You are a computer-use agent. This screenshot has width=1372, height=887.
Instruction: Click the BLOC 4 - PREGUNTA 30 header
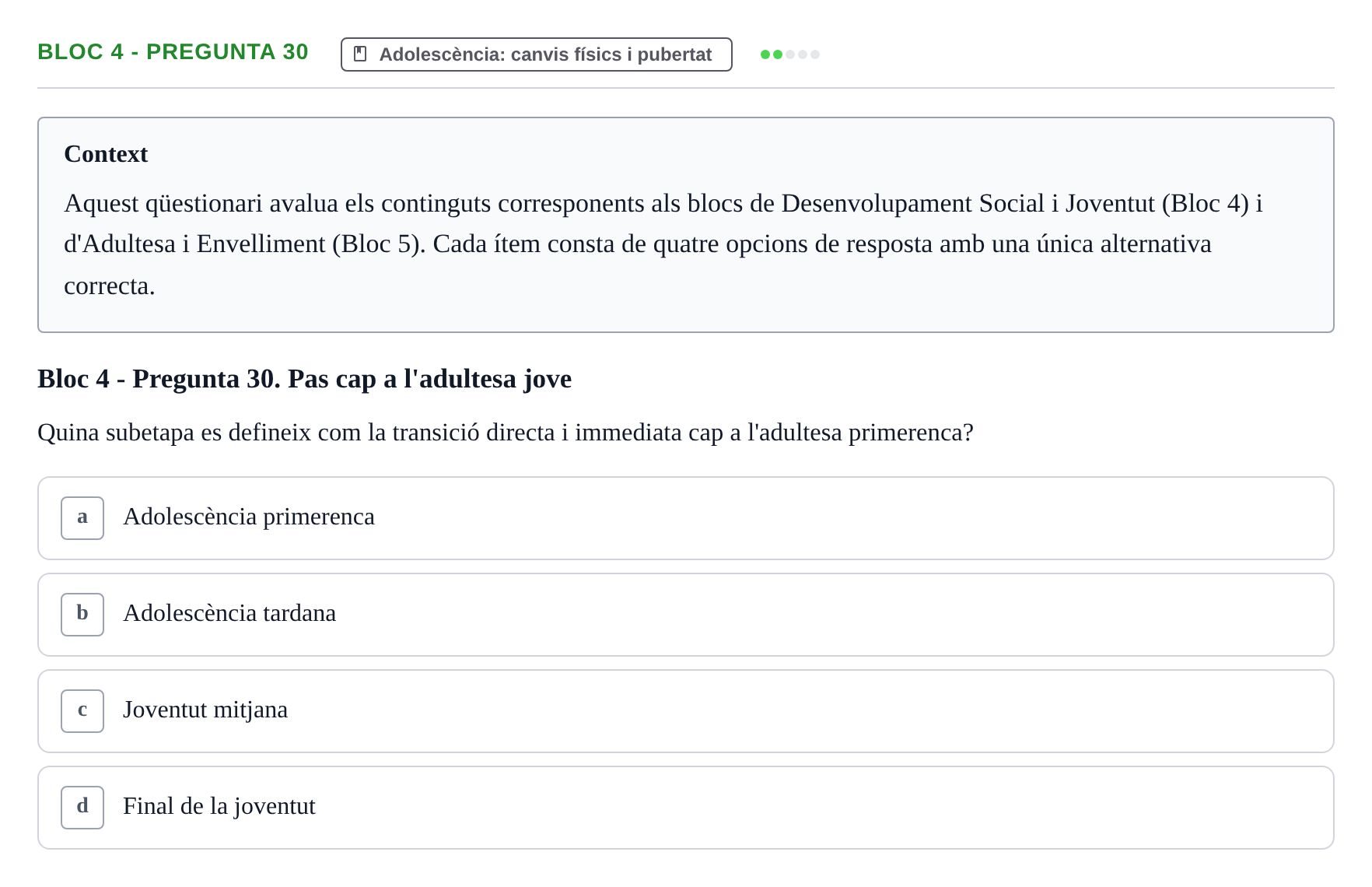(x=173, y=52)
